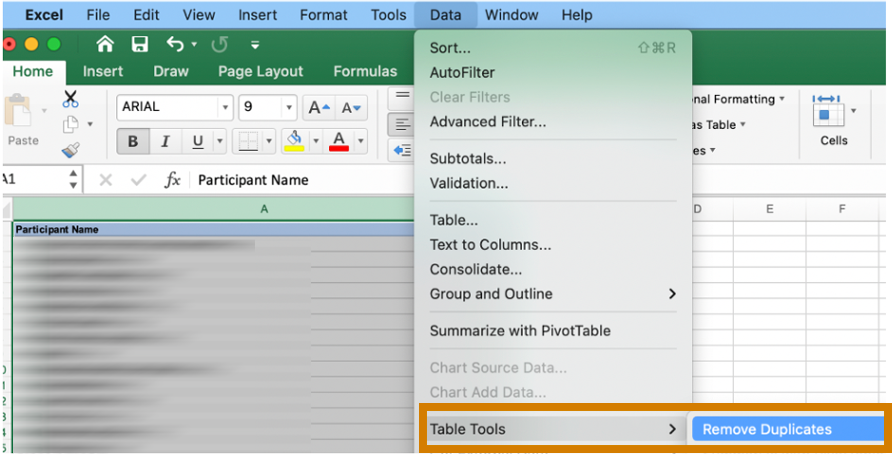This screenshot has height=458, width=893.
Task: Select the Home ribbon tab
Action: pyautogui.click(x=33, y=71)
